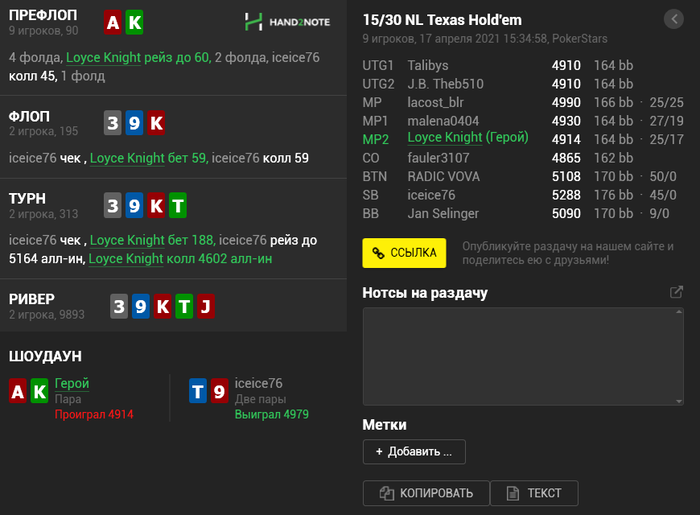This screenshot has height=515, width=700.
Task: Click the ПРЕФЛОП section heading
Action: click(x=43, y=15)
